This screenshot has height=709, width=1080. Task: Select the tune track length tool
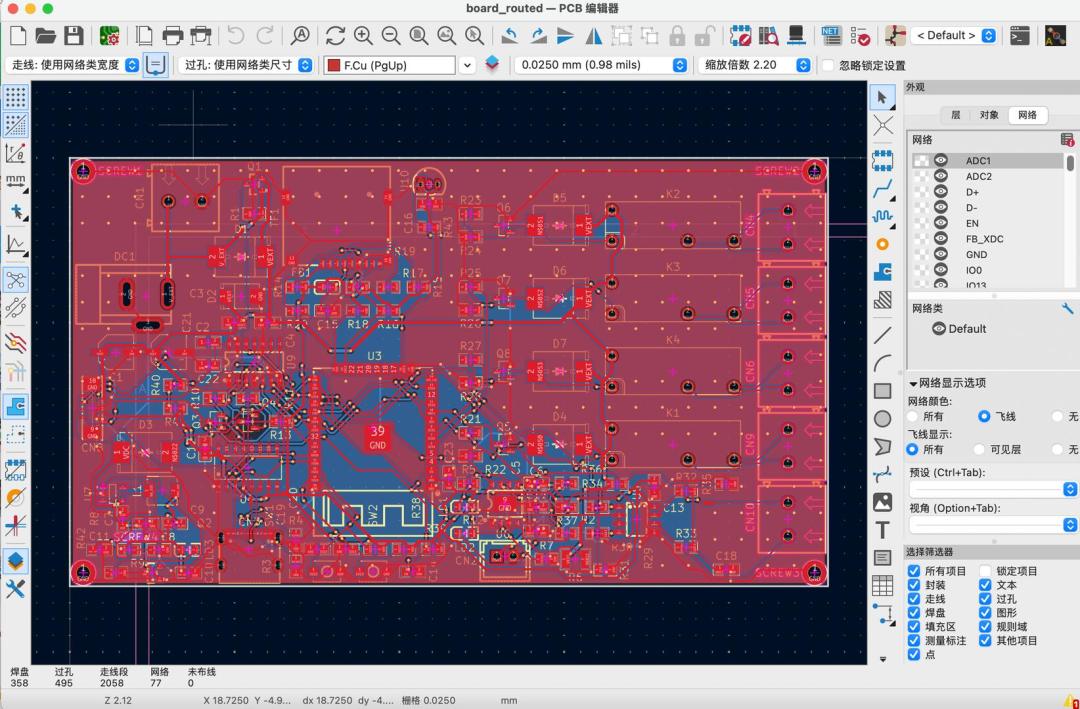click(882, 216)
